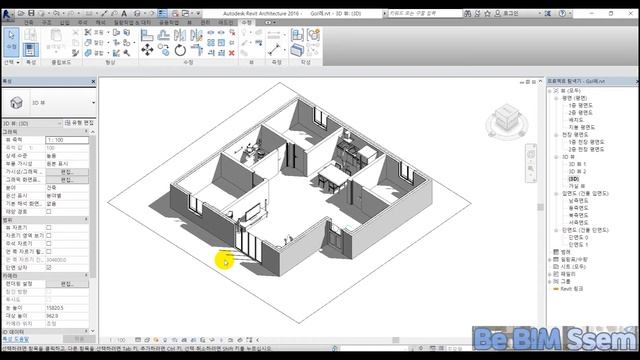640x360 pixels.
Task: Select Trim/Extend to Corner tool
Action: pyautogui.click(x=196, y=50)
